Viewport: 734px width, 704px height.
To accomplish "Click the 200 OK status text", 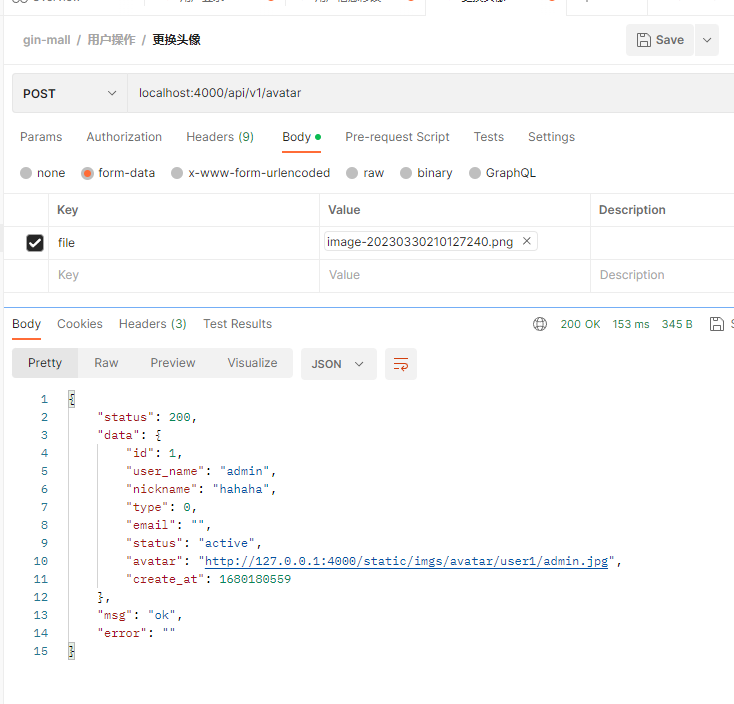I will pyautogui.click(x=580, y=324).
